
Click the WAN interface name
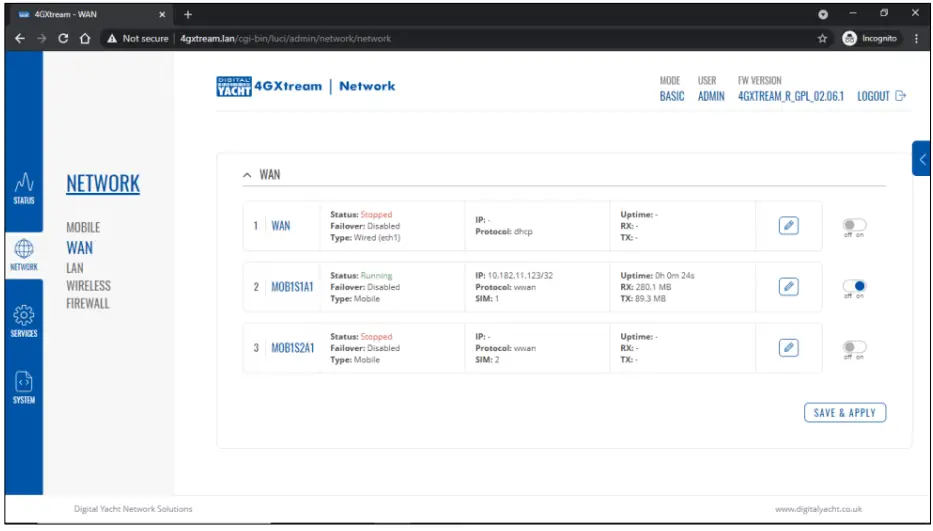(x=281, y=226)
